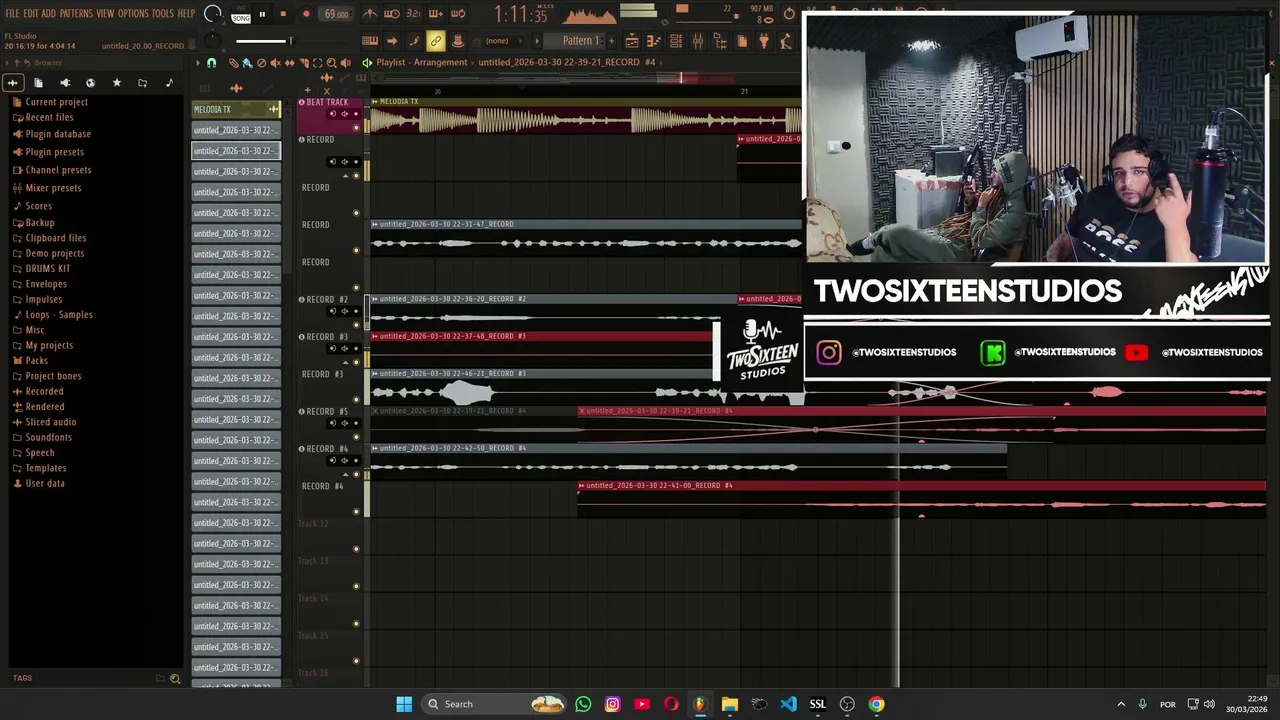Expand the DRUMS KIT folder in browser
This screenshot has height=720, width=1280.
point(48,268)
